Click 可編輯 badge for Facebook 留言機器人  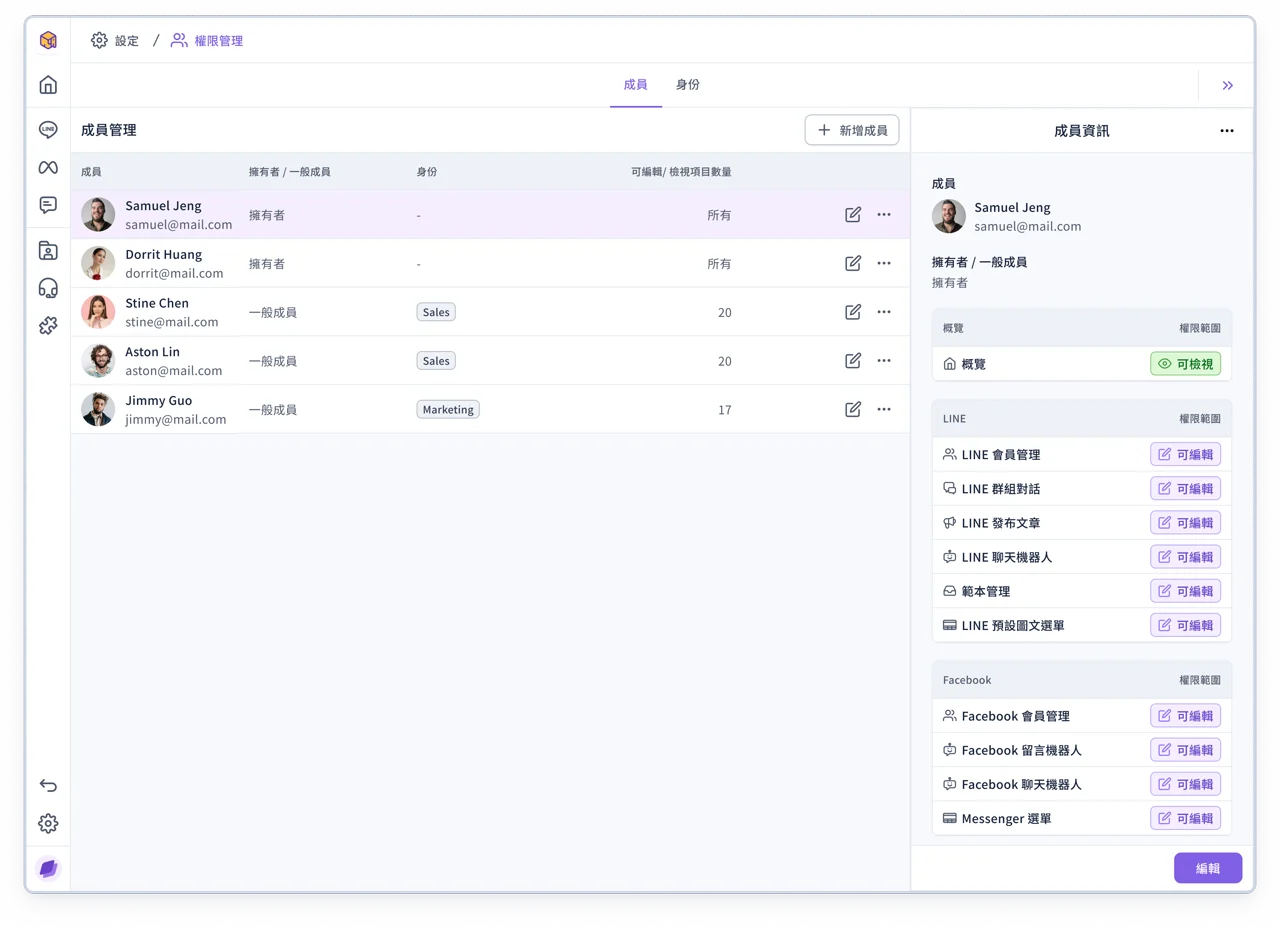click(x=1185, y=750)
